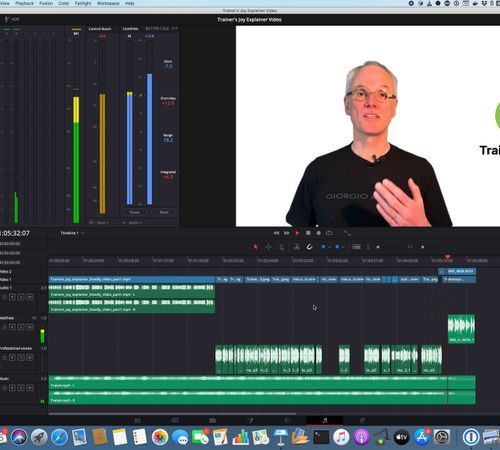Select the edit selection tool beside range tool

[x=282, y=247]
